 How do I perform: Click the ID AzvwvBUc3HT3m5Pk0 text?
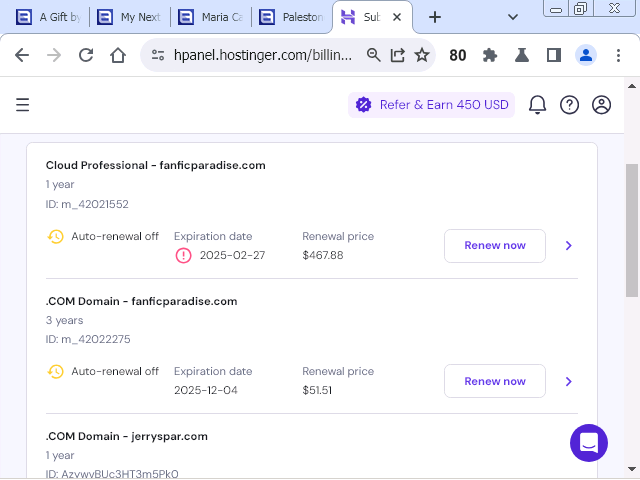point(112,474)
